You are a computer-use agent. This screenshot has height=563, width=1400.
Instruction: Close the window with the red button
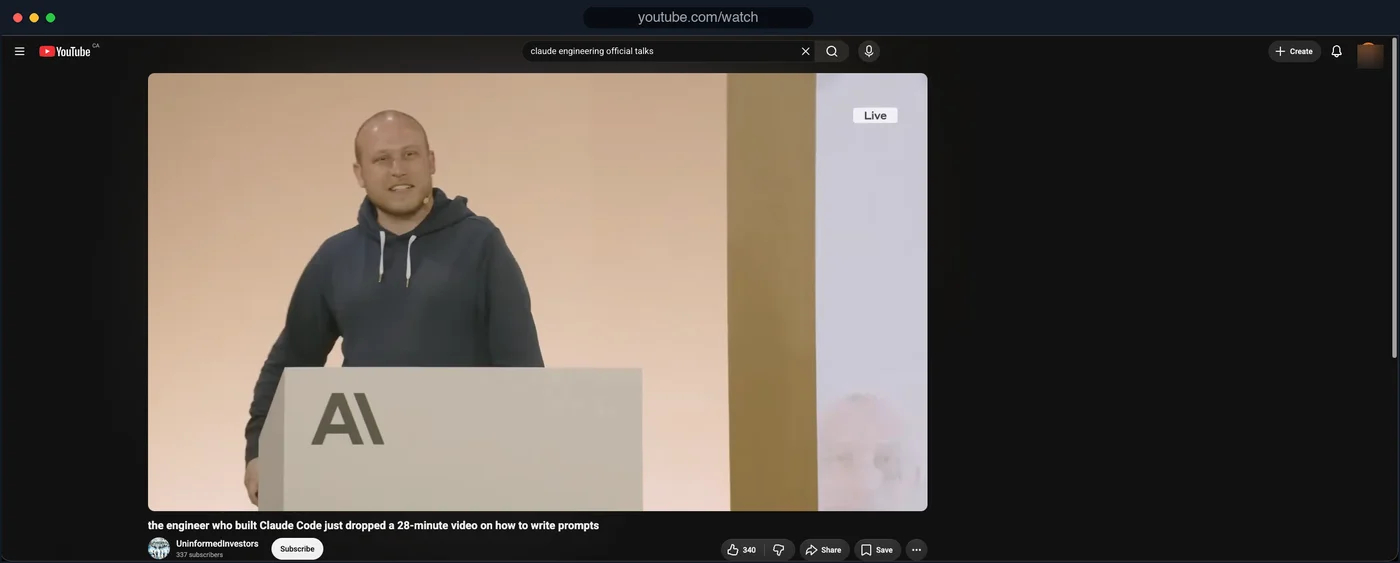pyautogui.click(x=18, y=18)
